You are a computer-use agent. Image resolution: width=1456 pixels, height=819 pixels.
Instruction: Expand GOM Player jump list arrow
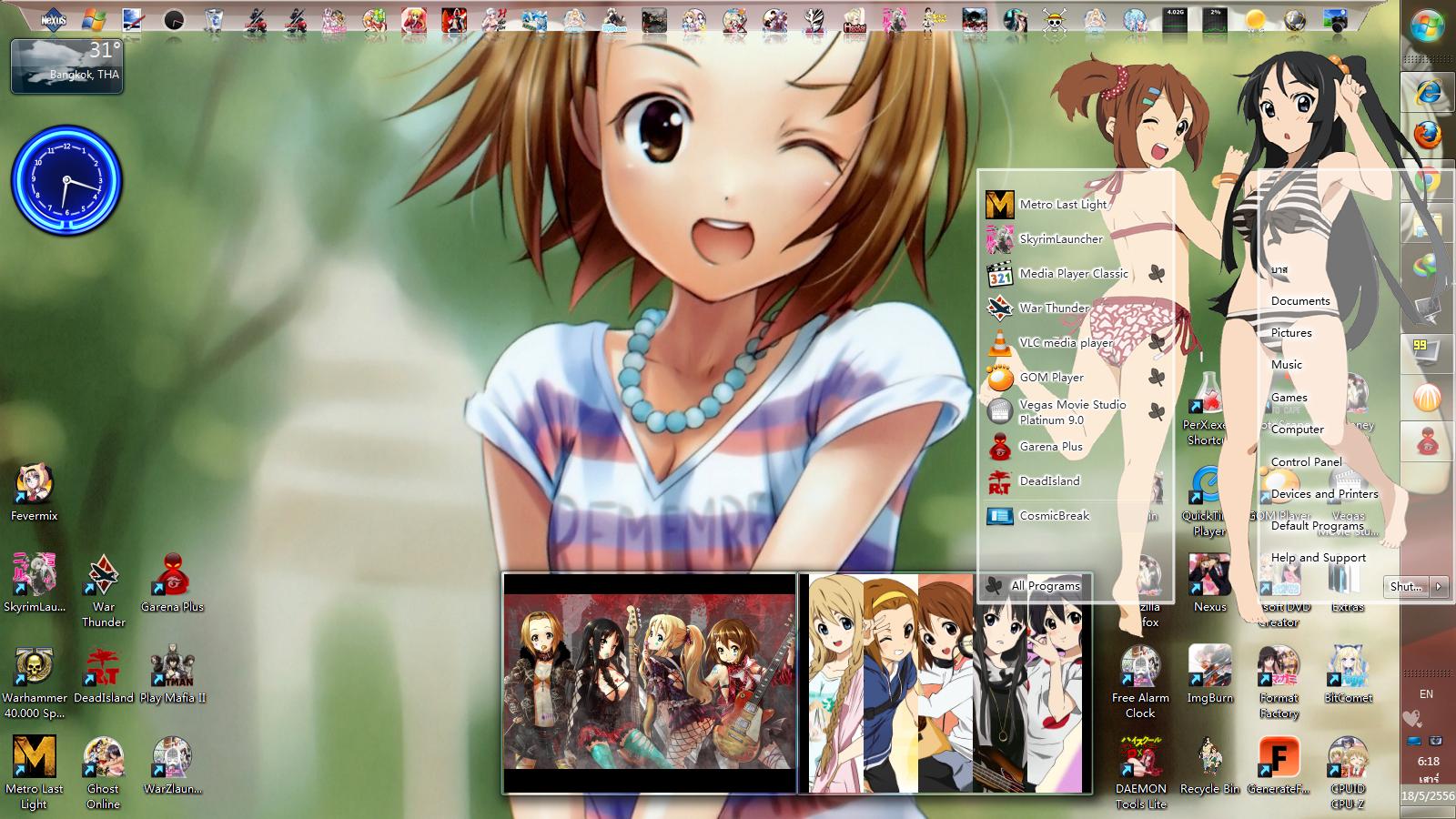pos(1157,377)
